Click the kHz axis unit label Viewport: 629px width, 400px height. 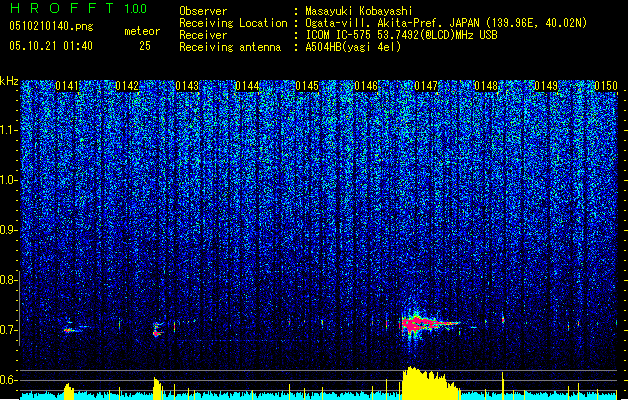[x=9, y=81]
